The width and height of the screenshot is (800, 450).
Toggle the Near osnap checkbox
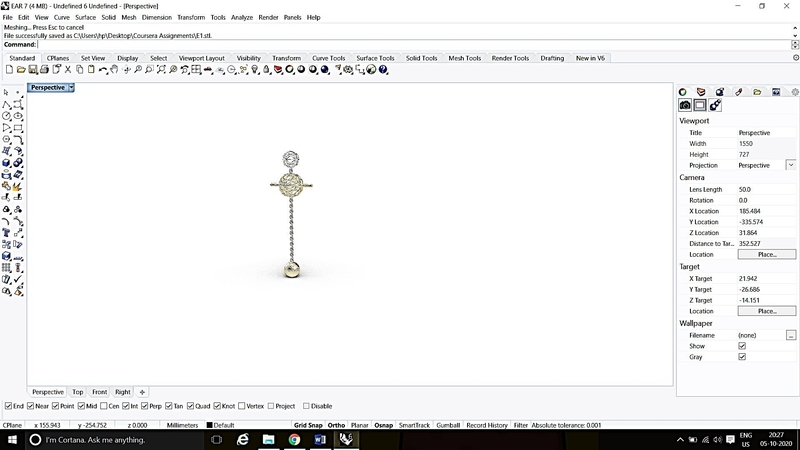click(31, 406)
